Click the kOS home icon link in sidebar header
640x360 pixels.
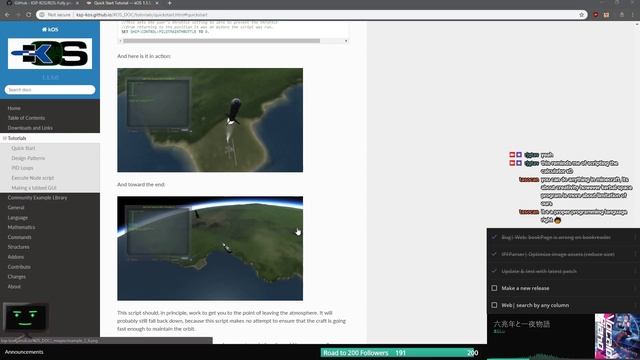(x=50, y=29)
